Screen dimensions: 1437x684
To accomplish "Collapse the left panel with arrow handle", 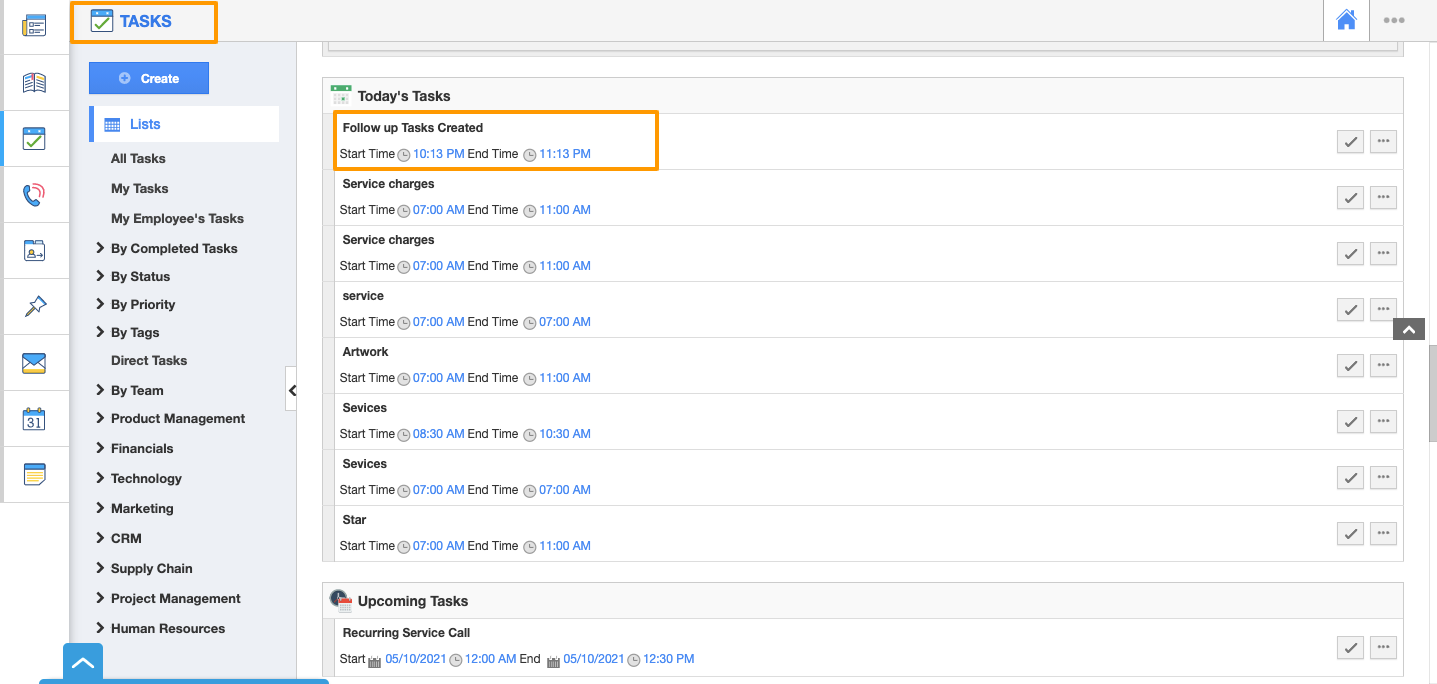I will pos(291,391).
